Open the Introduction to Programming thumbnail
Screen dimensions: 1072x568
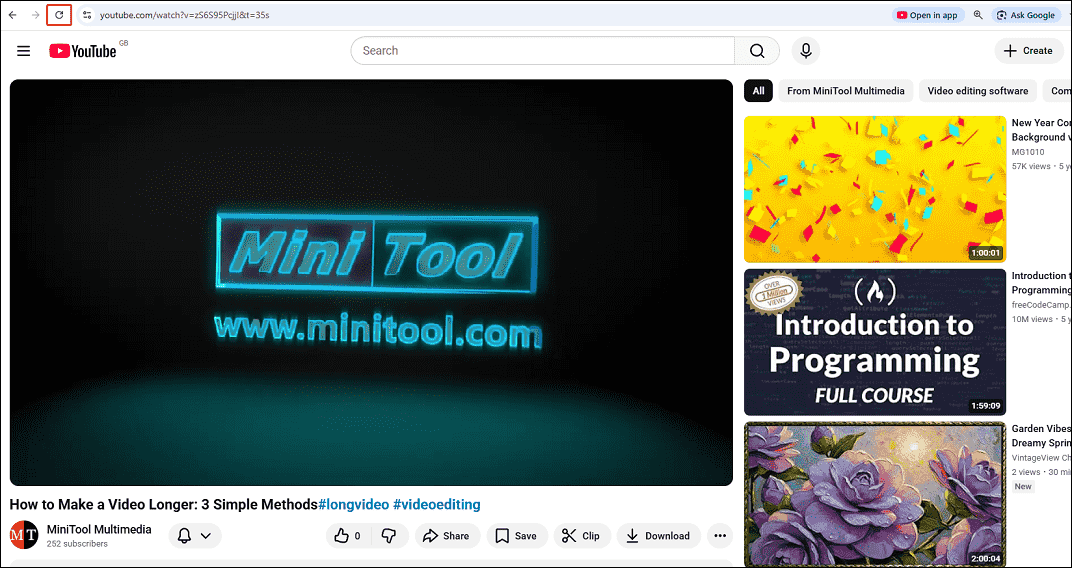(x=875, y=342)
